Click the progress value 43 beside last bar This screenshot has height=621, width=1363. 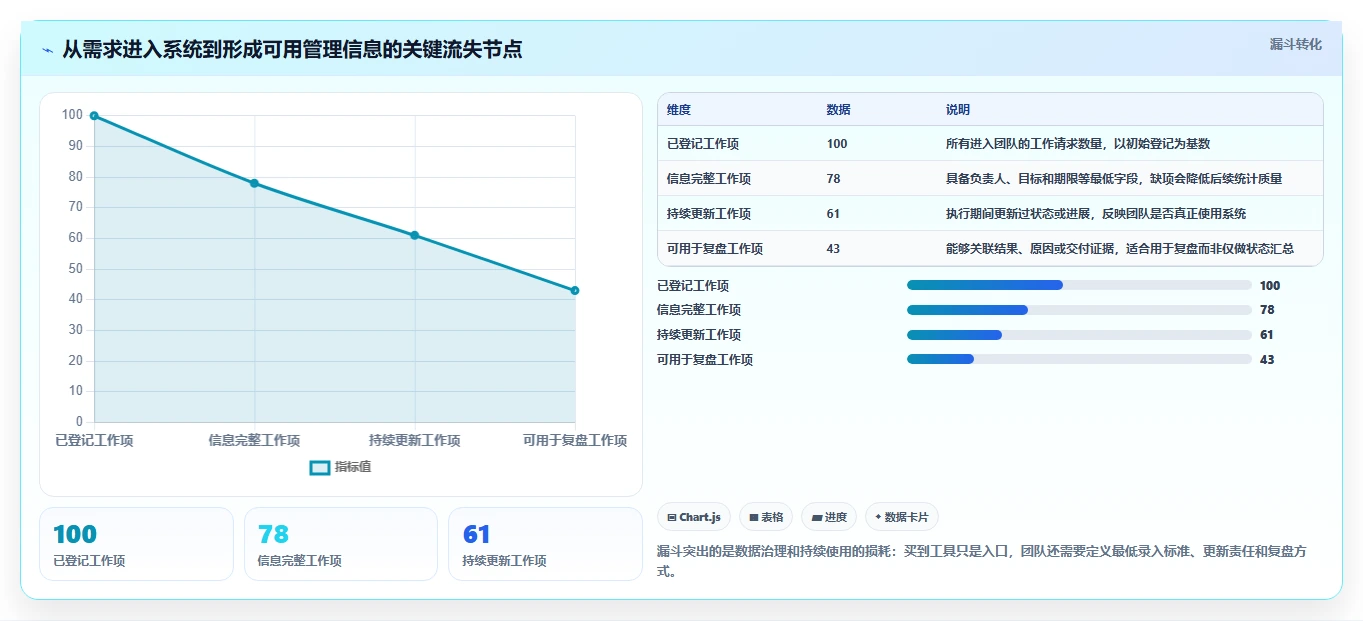pyautogui.click(x=1267, y=359)
